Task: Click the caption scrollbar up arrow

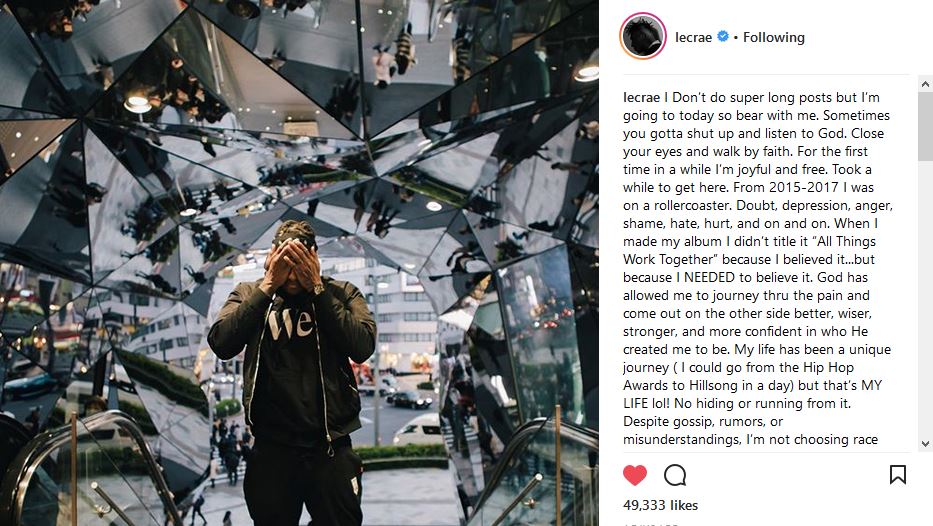Action: point(925,84)
